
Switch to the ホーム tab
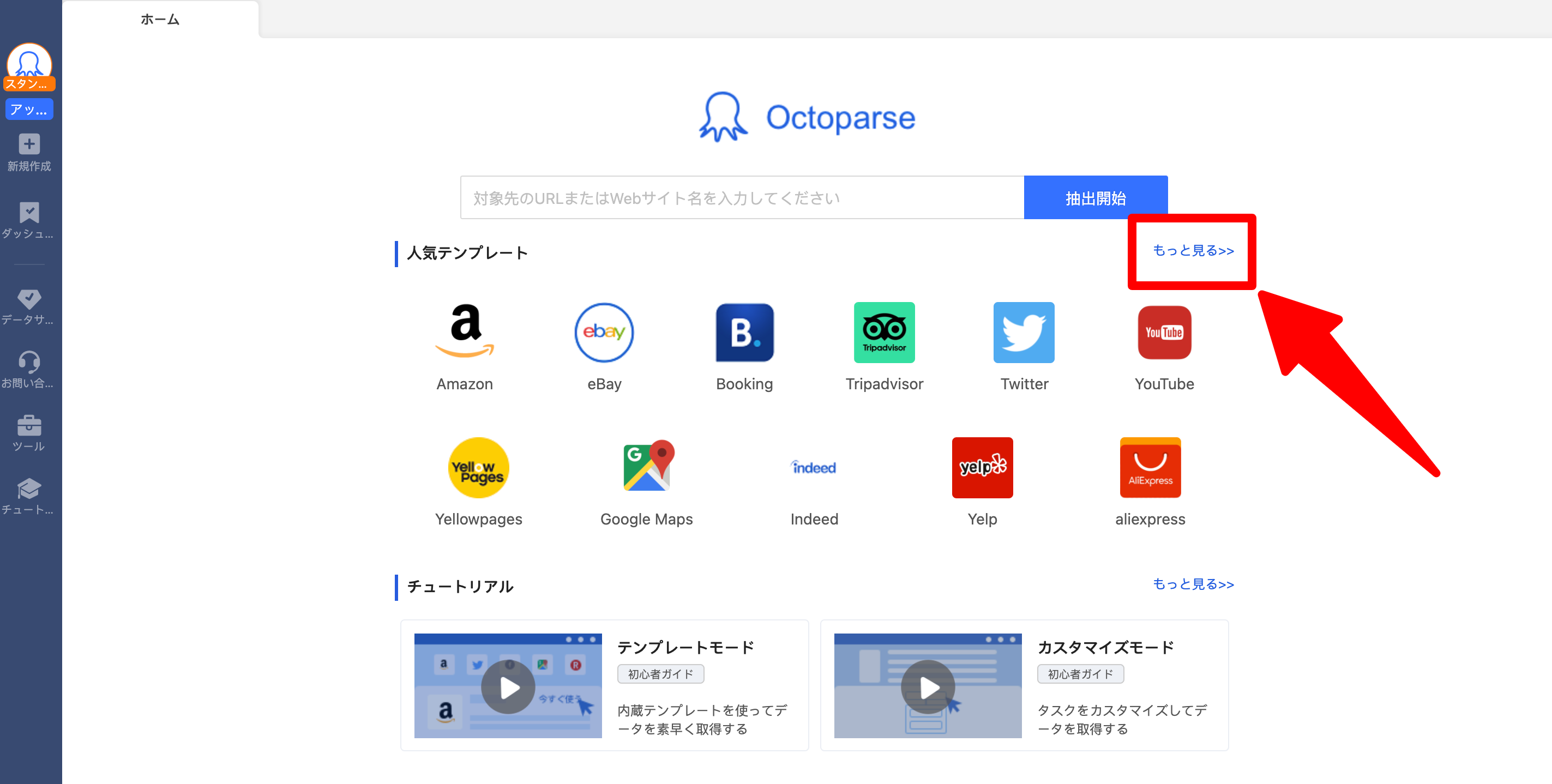(x=160, y=19)
